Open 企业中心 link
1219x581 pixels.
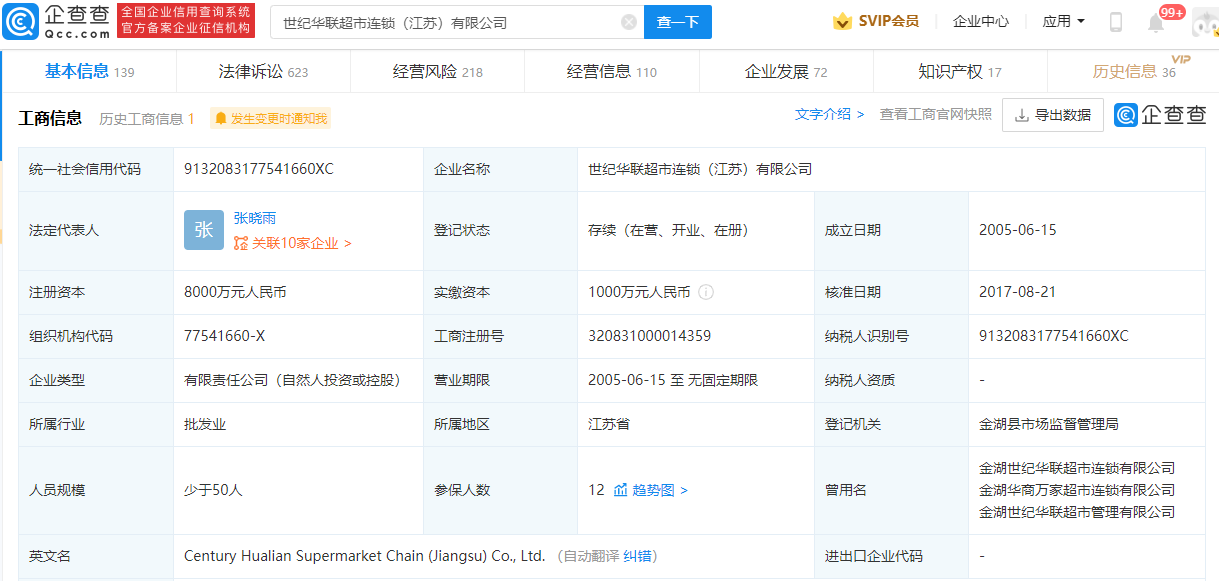pos(981,21)
